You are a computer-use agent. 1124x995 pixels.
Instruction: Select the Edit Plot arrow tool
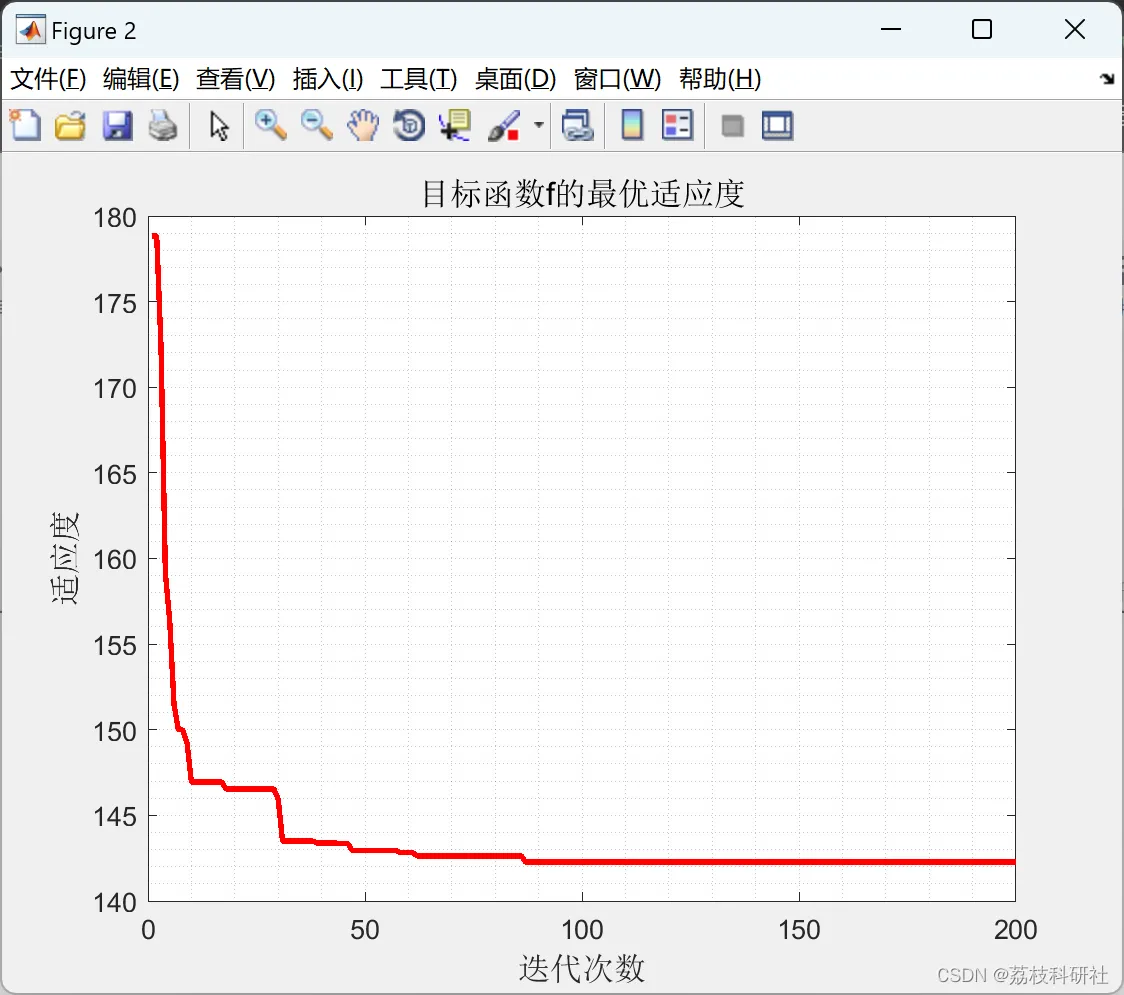219,125
